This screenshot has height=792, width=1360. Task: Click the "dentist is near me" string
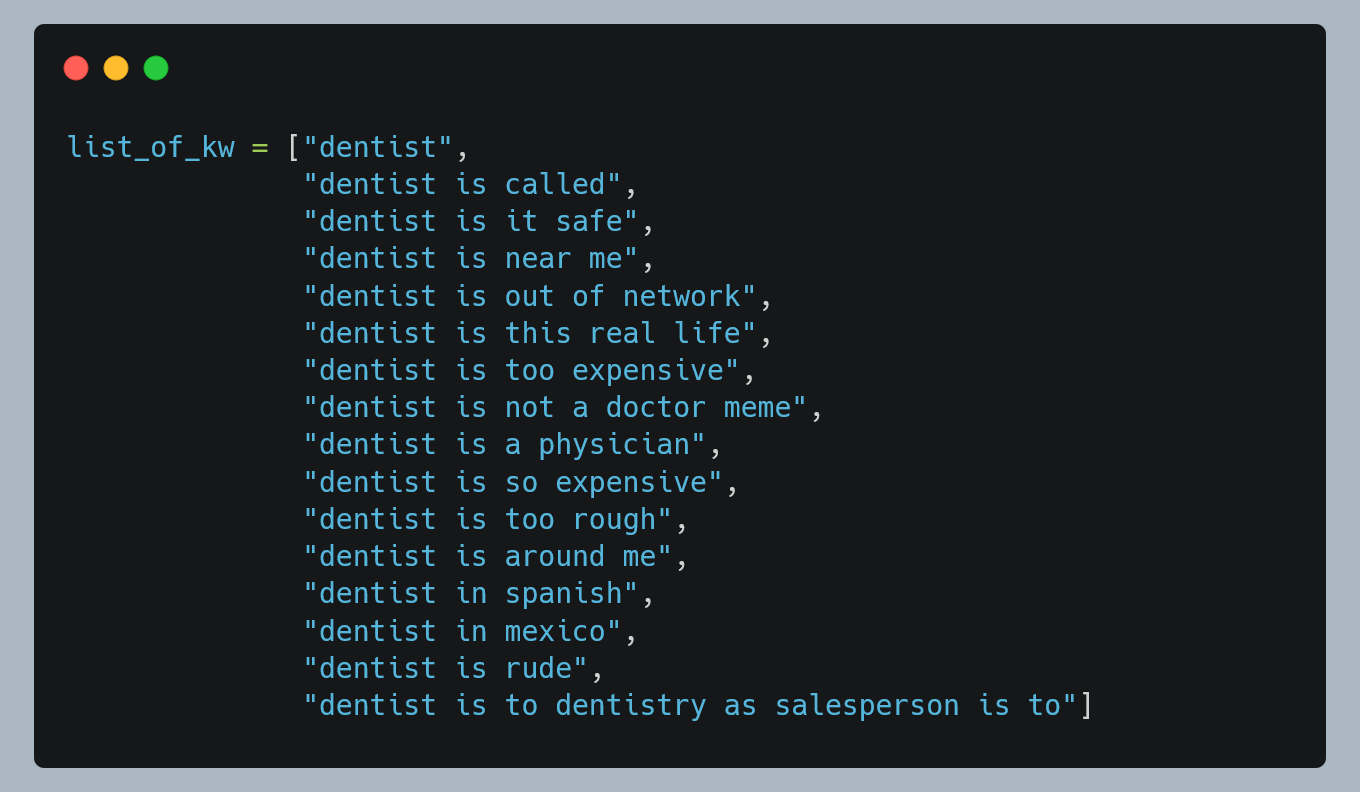[471, 259]
